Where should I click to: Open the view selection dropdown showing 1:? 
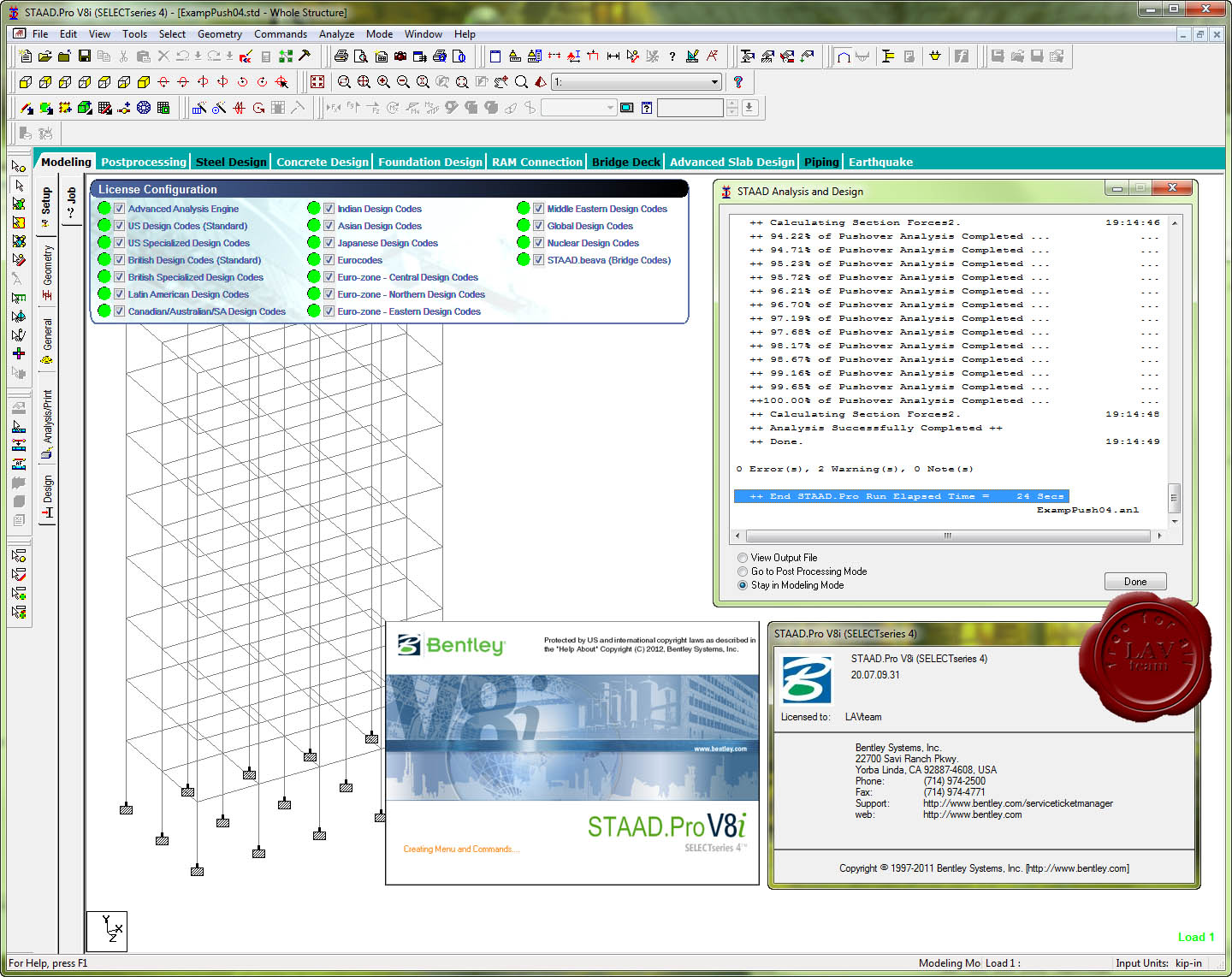637,82
